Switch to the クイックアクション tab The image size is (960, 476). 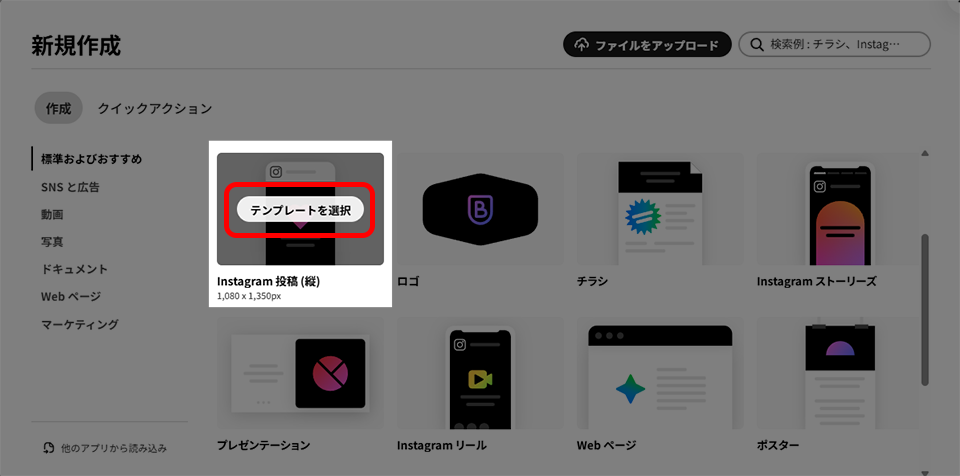[x=154, y=108]
